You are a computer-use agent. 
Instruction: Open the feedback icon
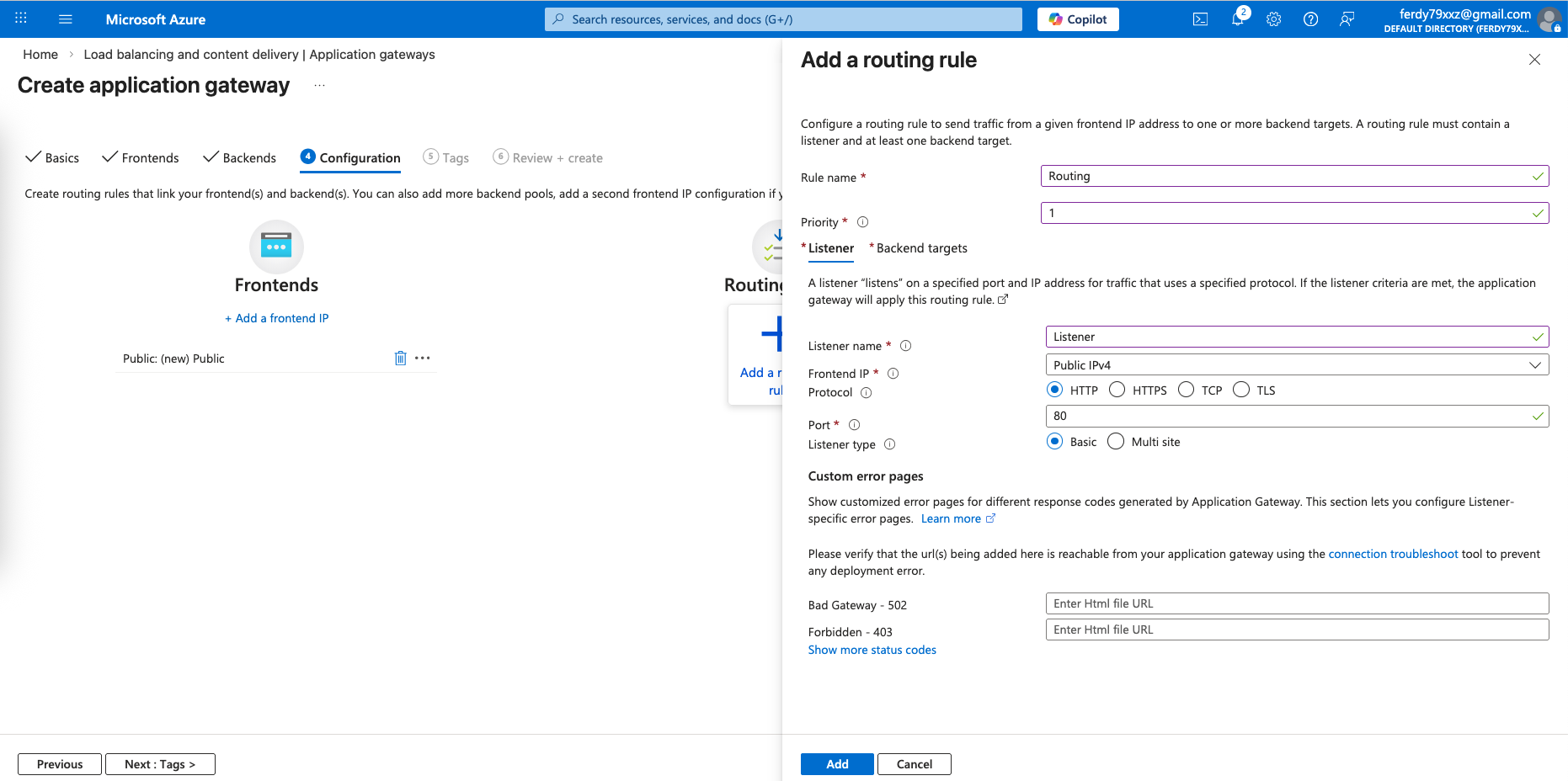tap(1347, 19)
